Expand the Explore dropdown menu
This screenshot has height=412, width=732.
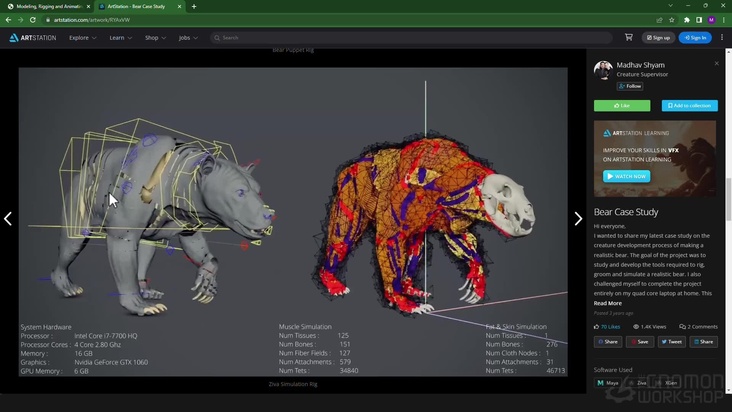(x=83, y=38)
